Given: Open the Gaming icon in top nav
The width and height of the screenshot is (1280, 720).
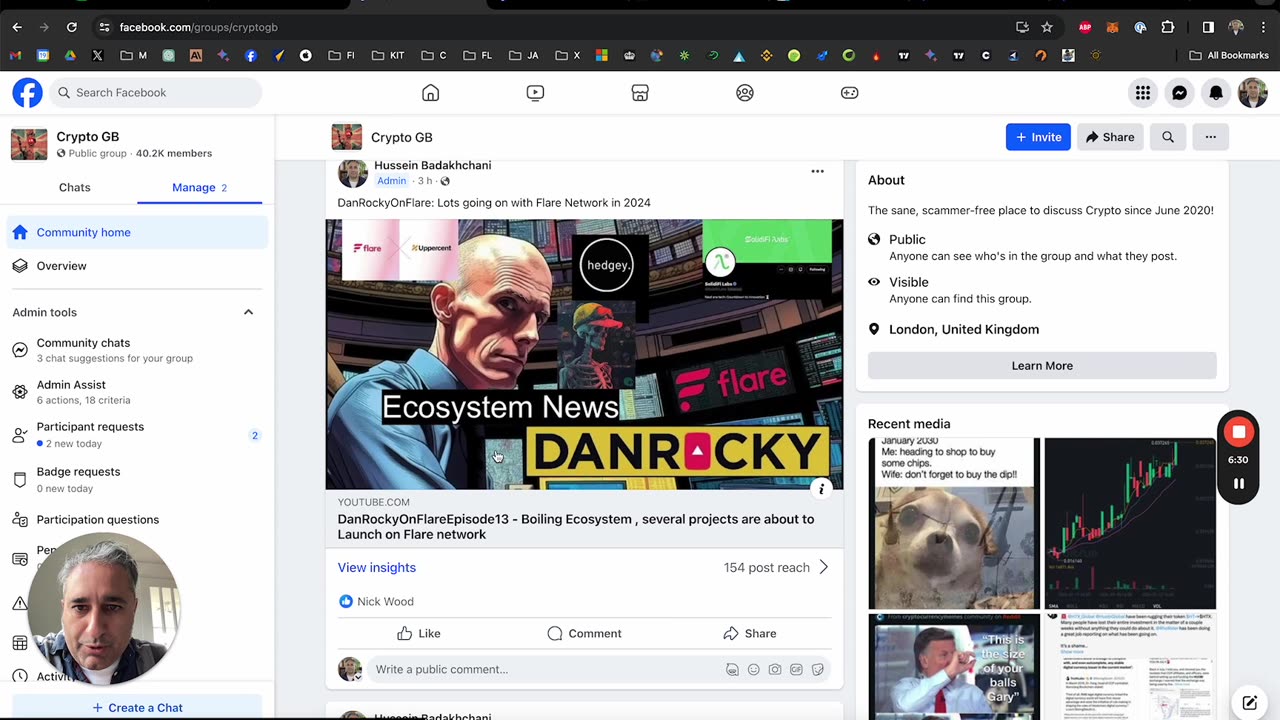Looking at the screenshot, I should click(x=849, y=93).
